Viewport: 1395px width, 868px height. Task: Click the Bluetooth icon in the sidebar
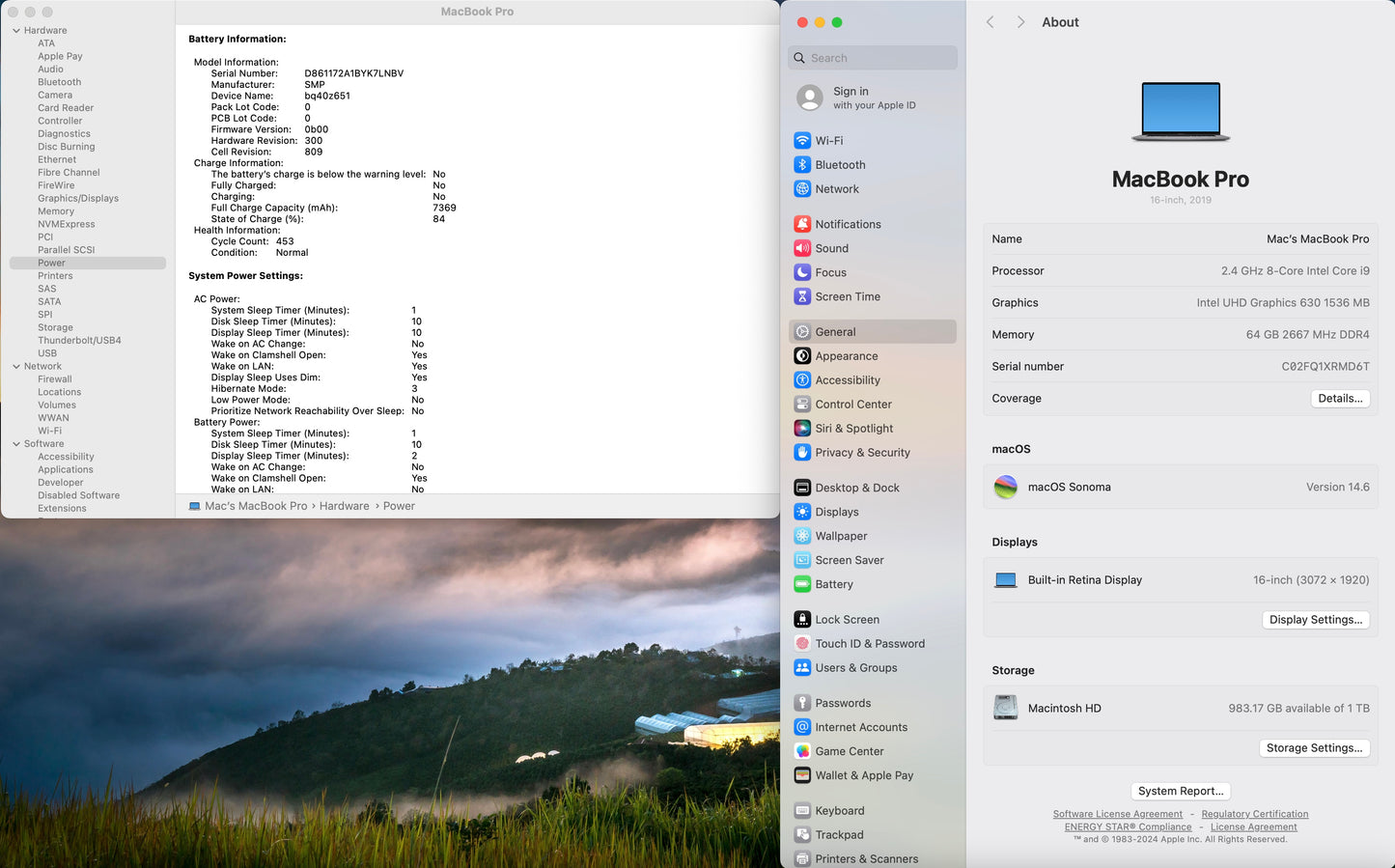(x=802, y=165)
